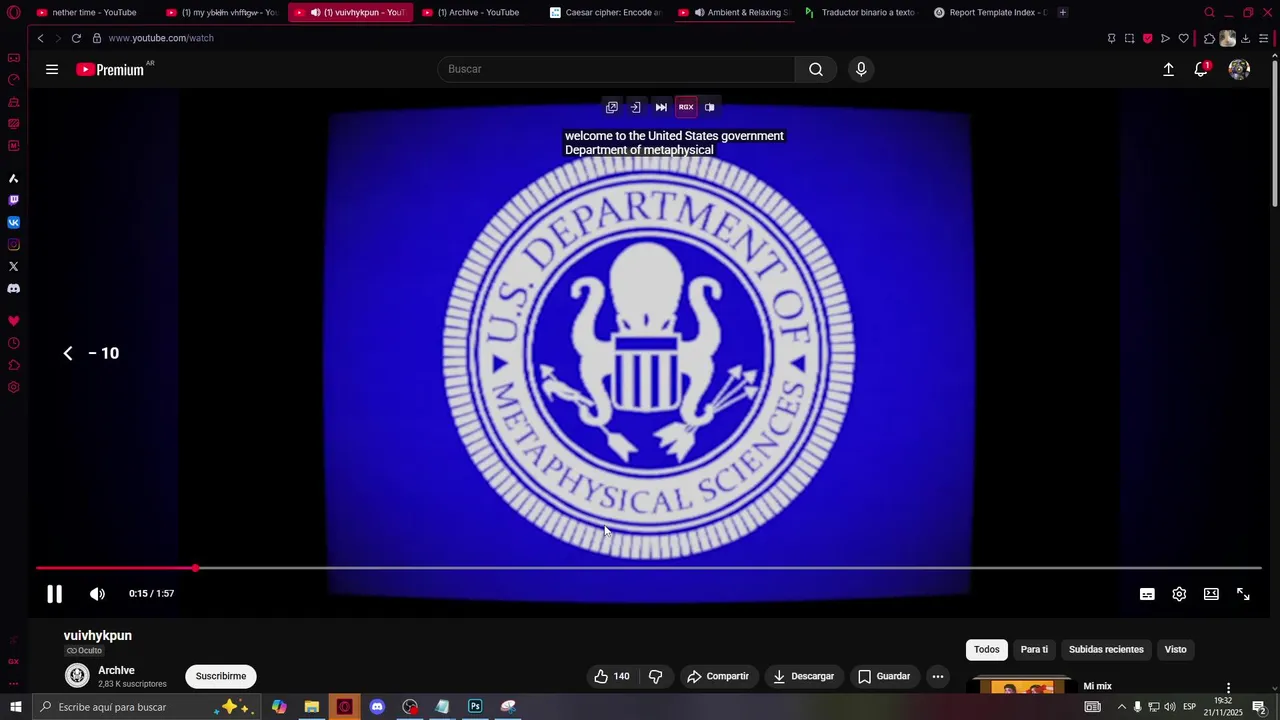This screenshot has width=1280, height=720.
Task: Save video with the Guardar button
Action: coord(884,677)
